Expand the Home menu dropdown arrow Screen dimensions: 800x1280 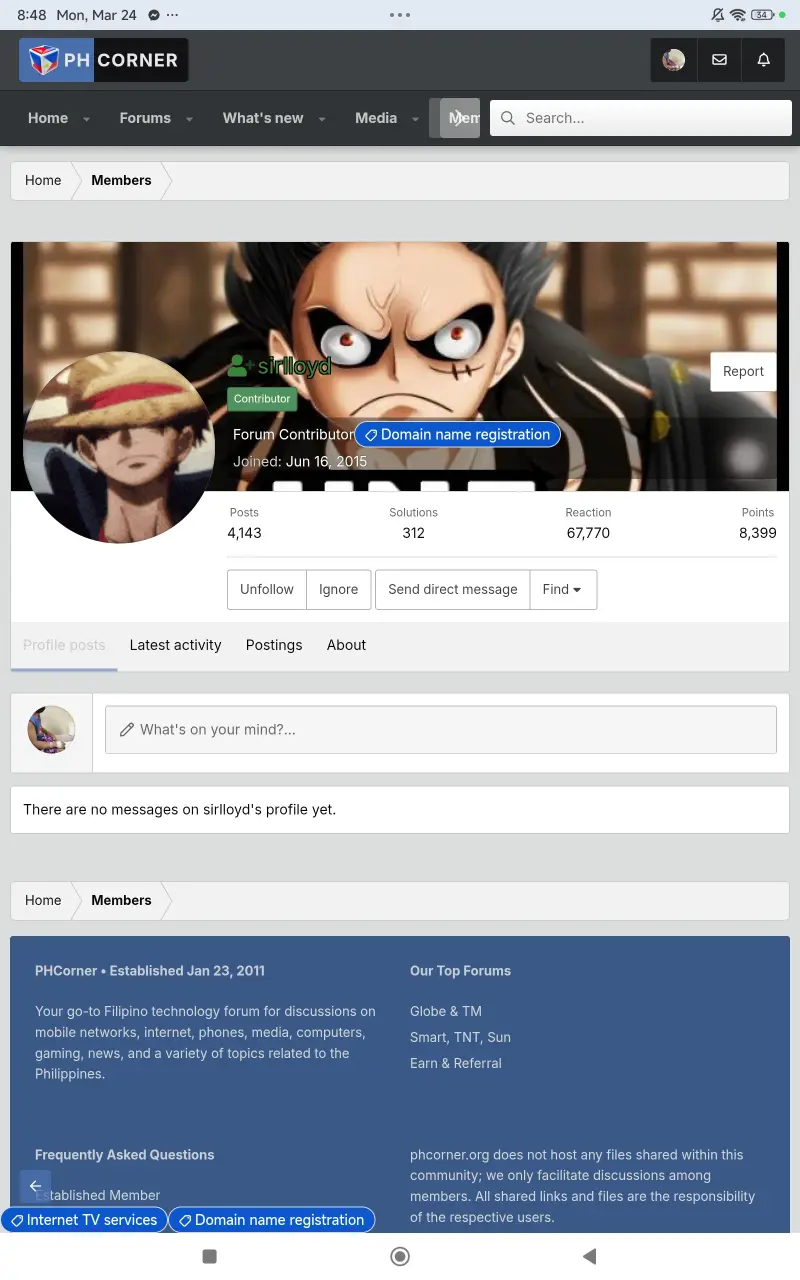(86, 119)
